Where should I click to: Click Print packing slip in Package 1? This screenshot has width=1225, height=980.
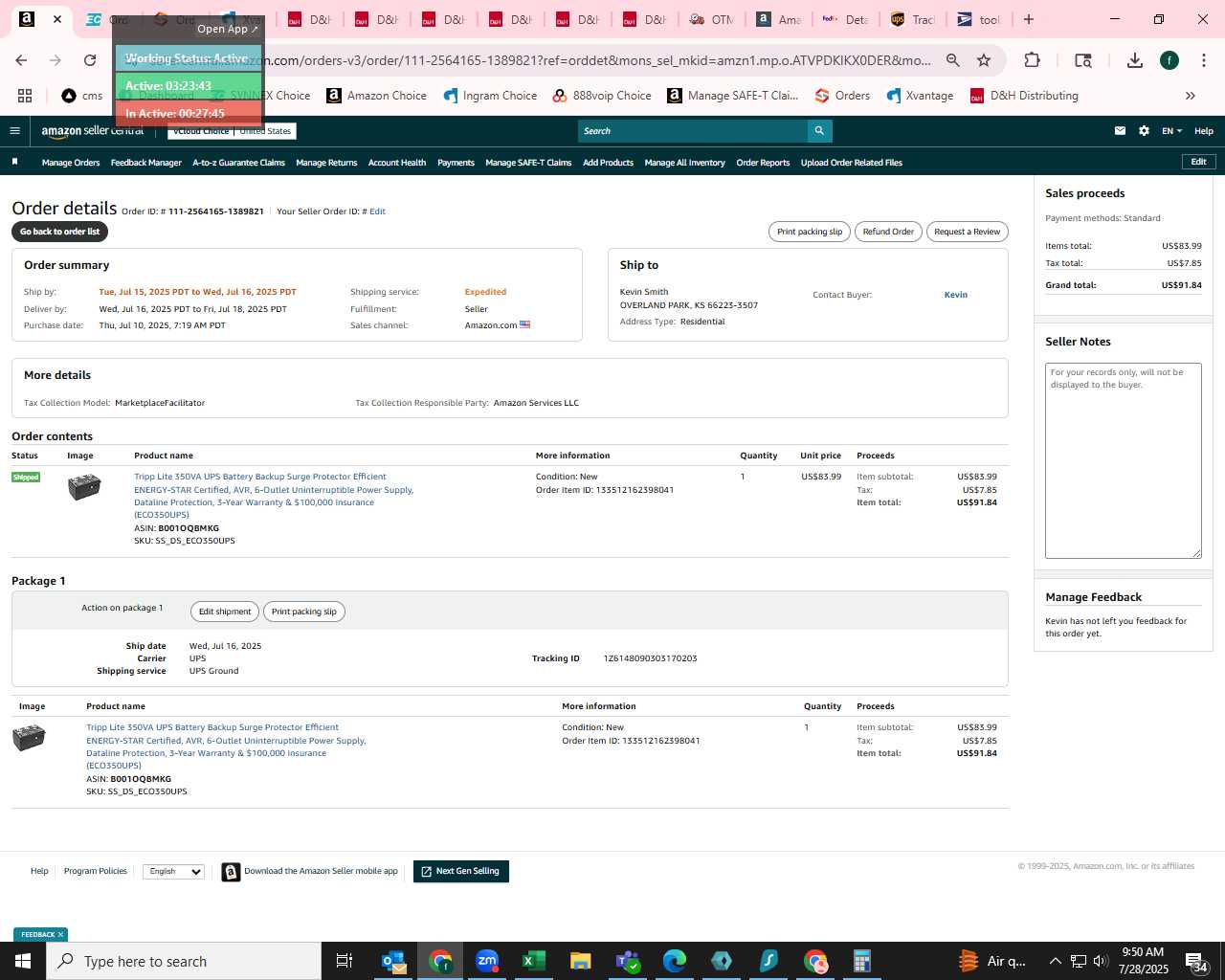click(x=303, y=612)
